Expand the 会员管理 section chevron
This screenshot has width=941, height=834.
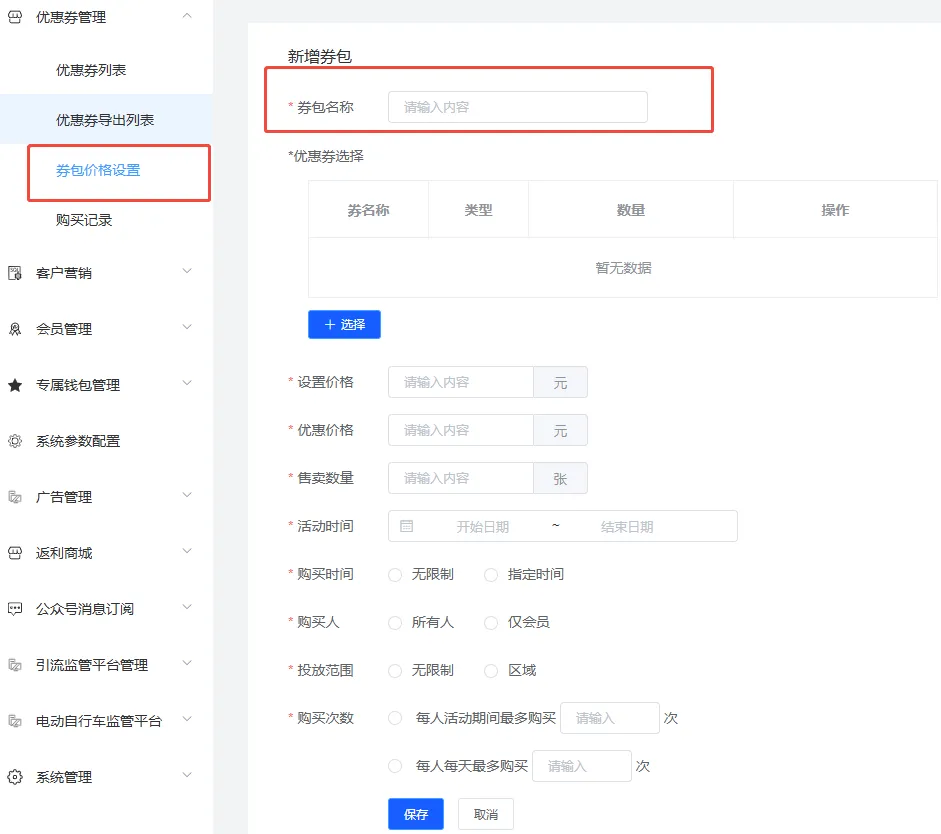185,327
